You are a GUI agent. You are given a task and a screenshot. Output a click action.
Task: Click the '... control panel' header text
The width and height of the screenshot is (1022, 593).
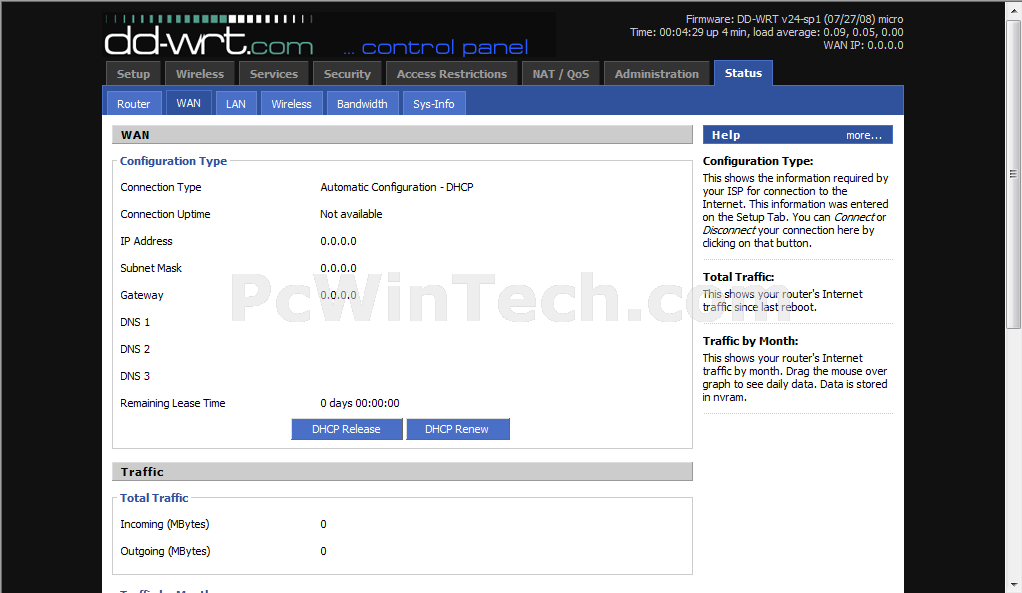[435, 47]
